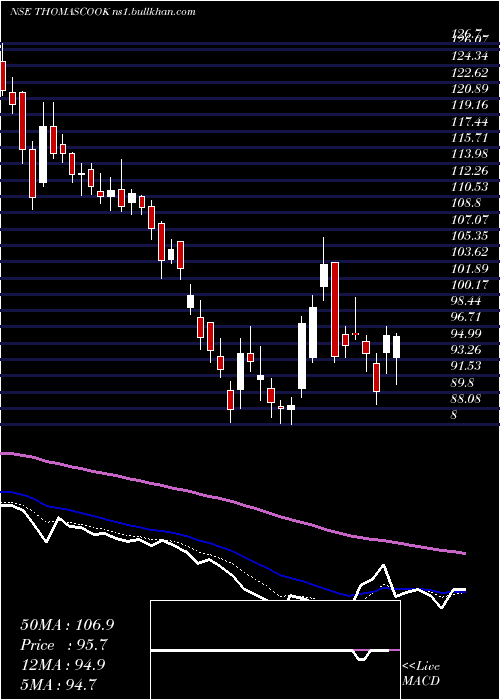Click the 115.71 price axis label
This screenshot has height=700, width=500.
tap(470, 138)
